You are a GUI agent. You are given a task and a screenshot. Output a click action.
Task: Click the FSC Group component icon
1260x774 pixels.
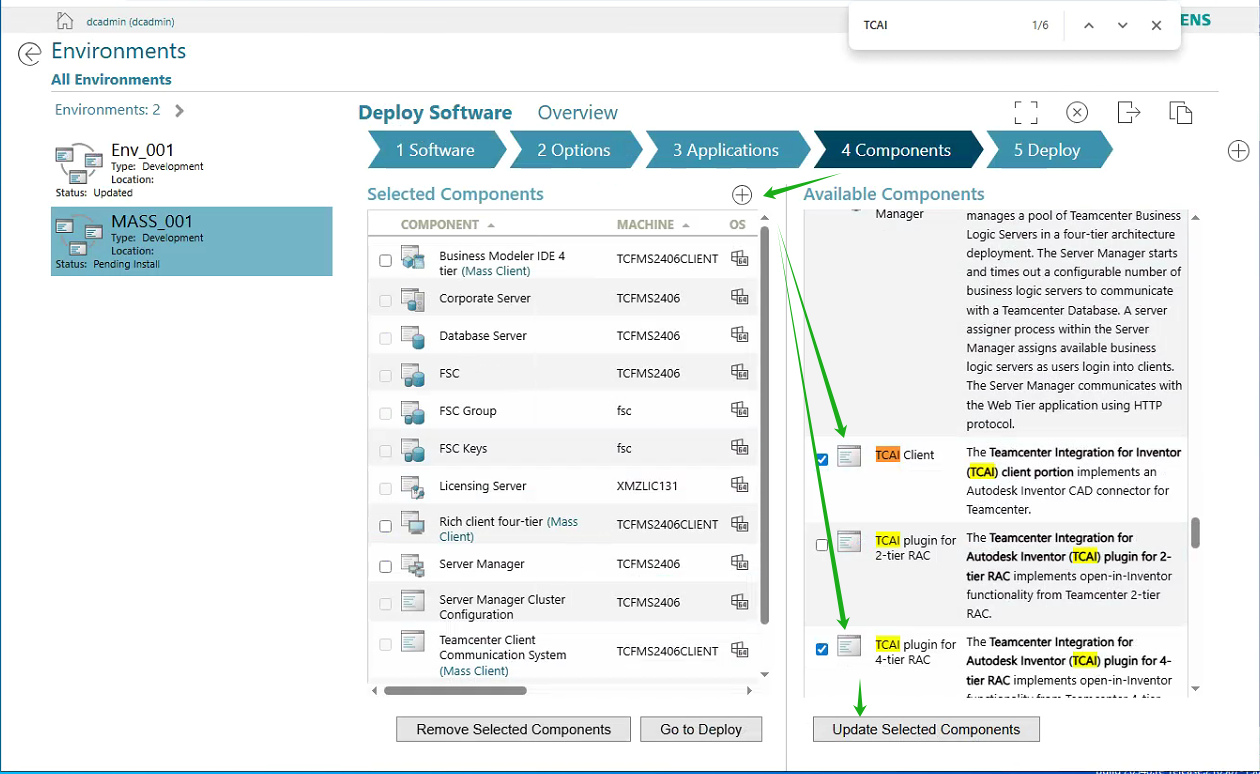(413, 411)
